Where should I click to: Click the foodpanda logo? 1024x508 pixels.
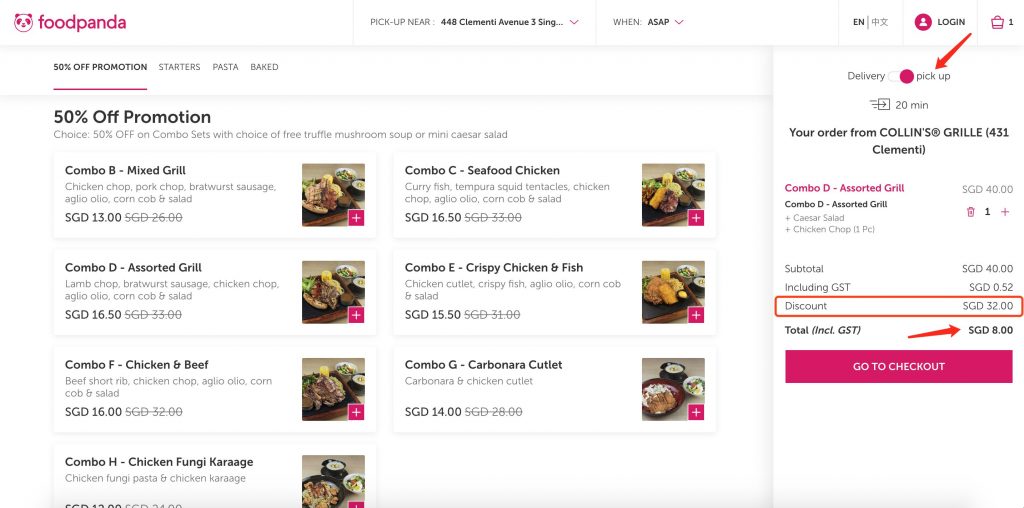[x=70, y=22]
